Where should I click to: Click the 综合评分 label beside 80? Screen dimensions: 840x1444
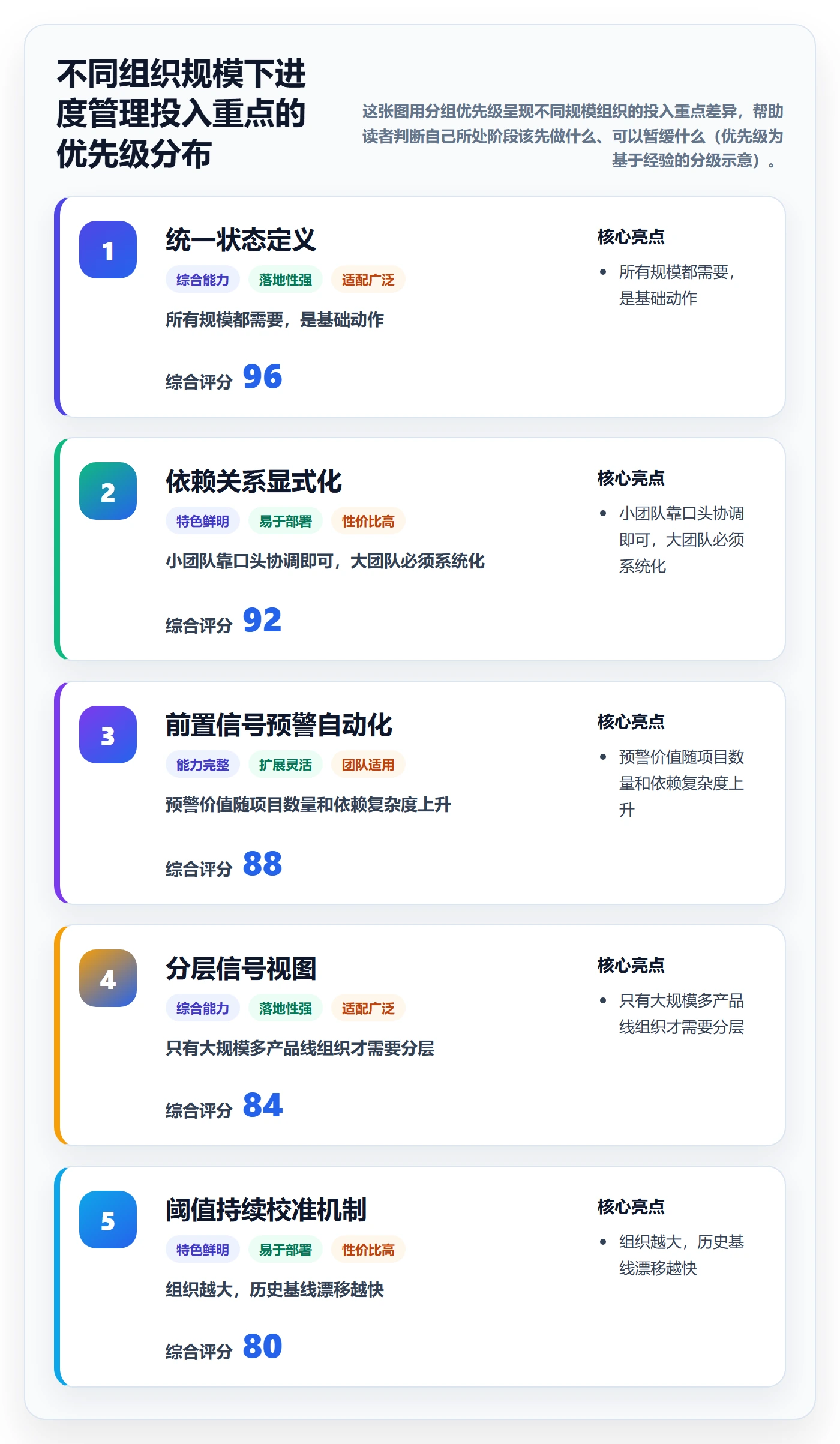click(x=199, y=1352)
